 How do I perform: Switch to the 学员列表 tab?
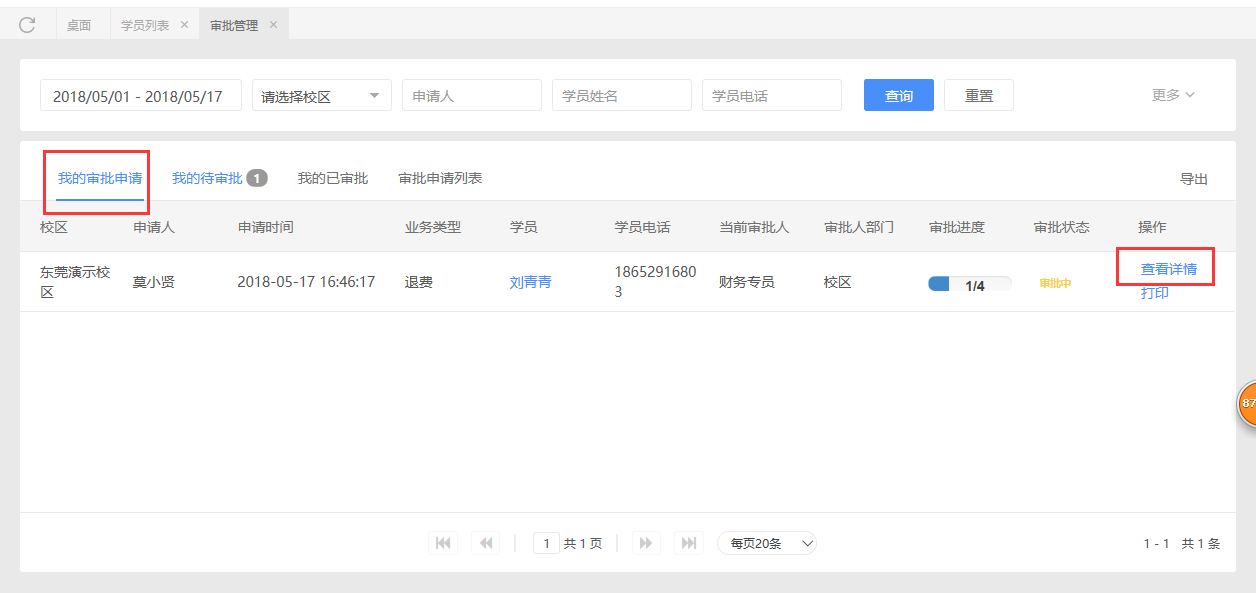coord(145,25)
